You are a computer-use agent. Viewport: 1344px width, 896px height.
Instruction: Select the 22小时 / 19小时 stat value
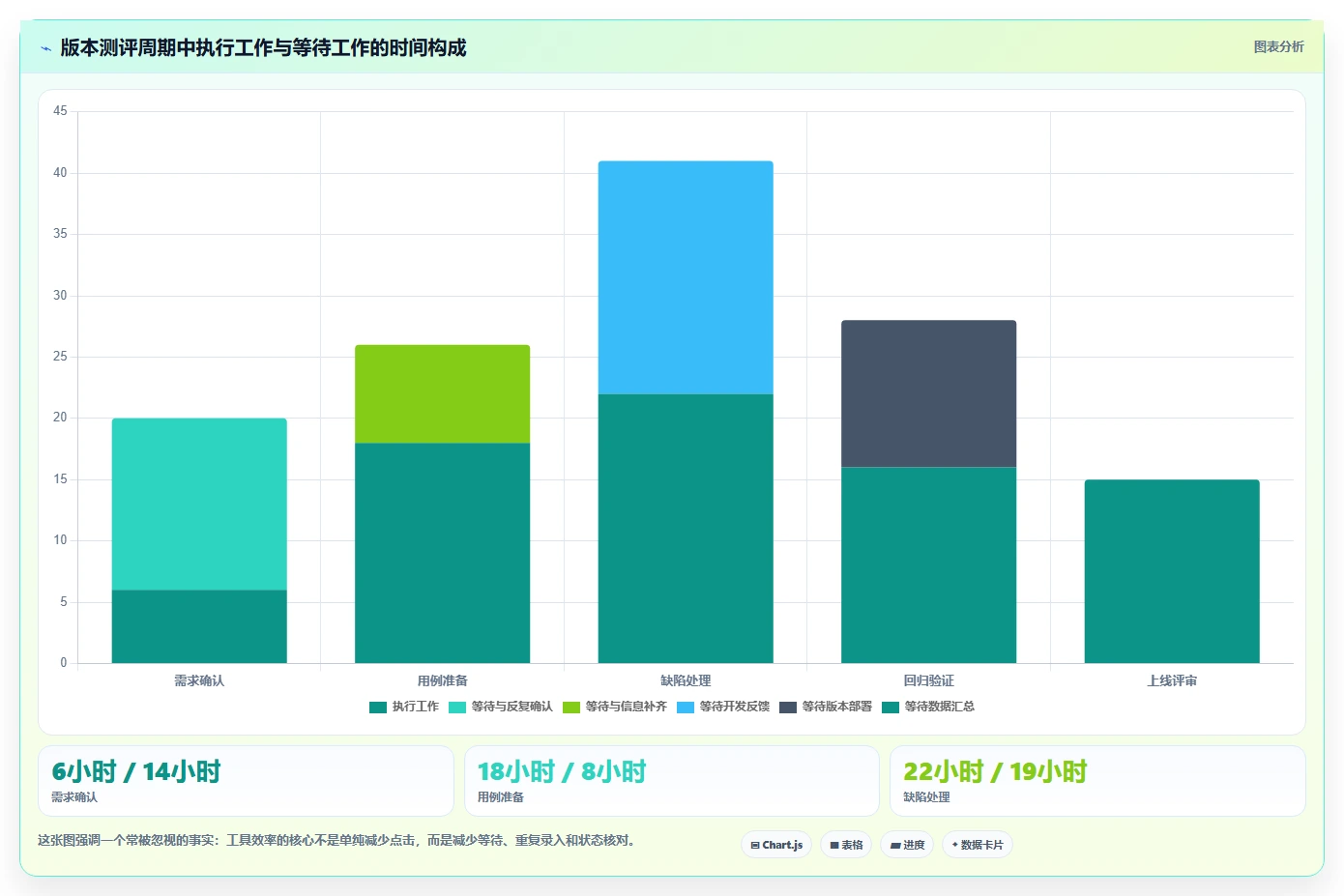pos(995,771)
